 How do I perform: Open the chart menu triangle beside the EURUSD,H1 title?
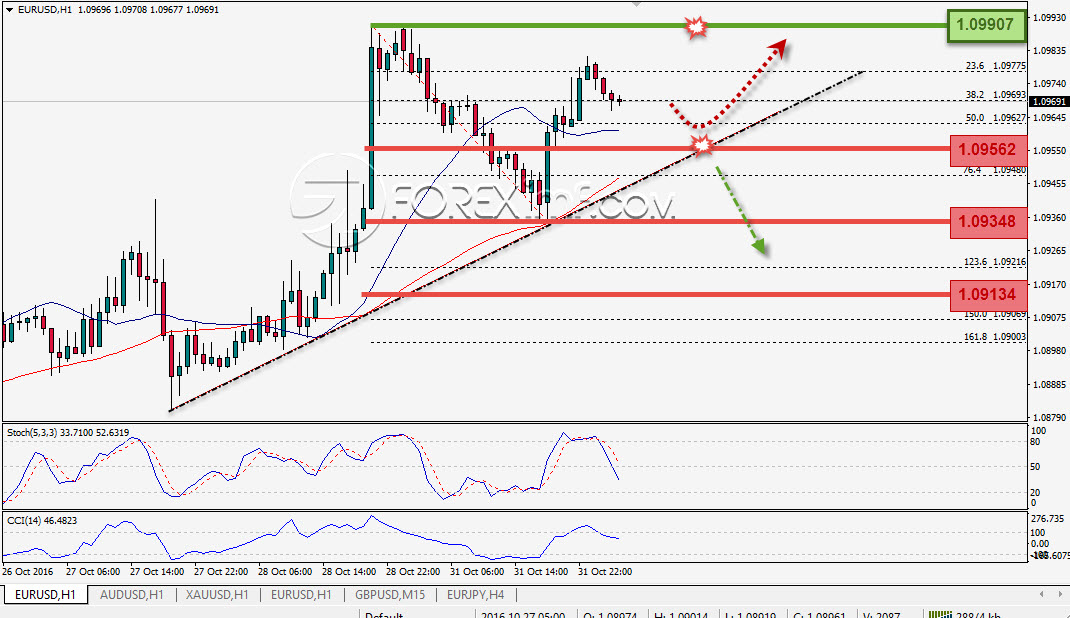[x=9, y=10]
